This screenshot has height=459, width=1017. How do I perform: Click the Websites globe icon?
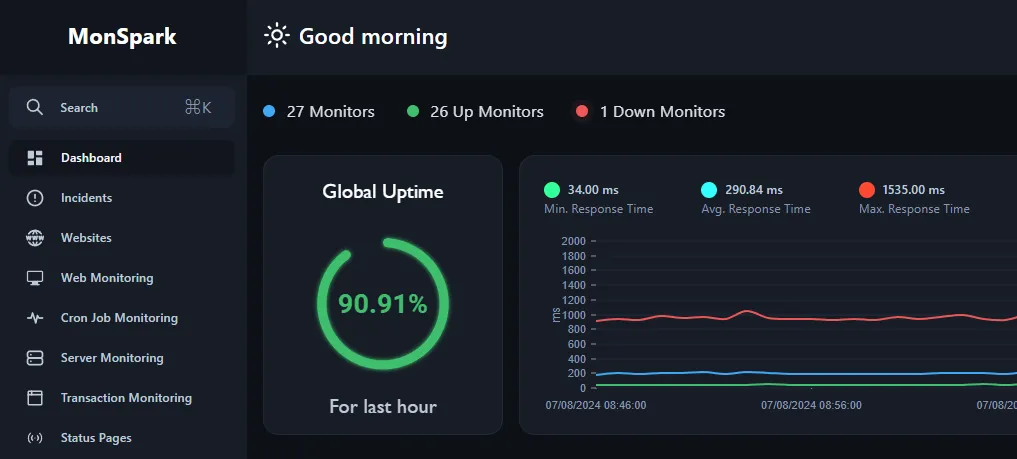click(35, 238)
